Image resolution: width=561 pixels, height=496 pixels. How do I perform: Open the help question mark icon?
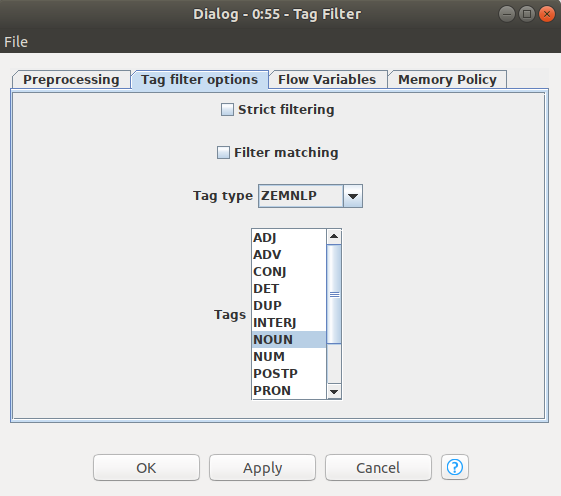[454, 467]
